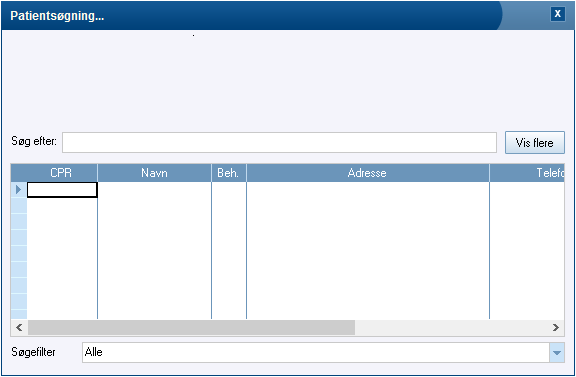Open the Søgefilter dropdown arrow
576x377 pixels.
[557, 353]
